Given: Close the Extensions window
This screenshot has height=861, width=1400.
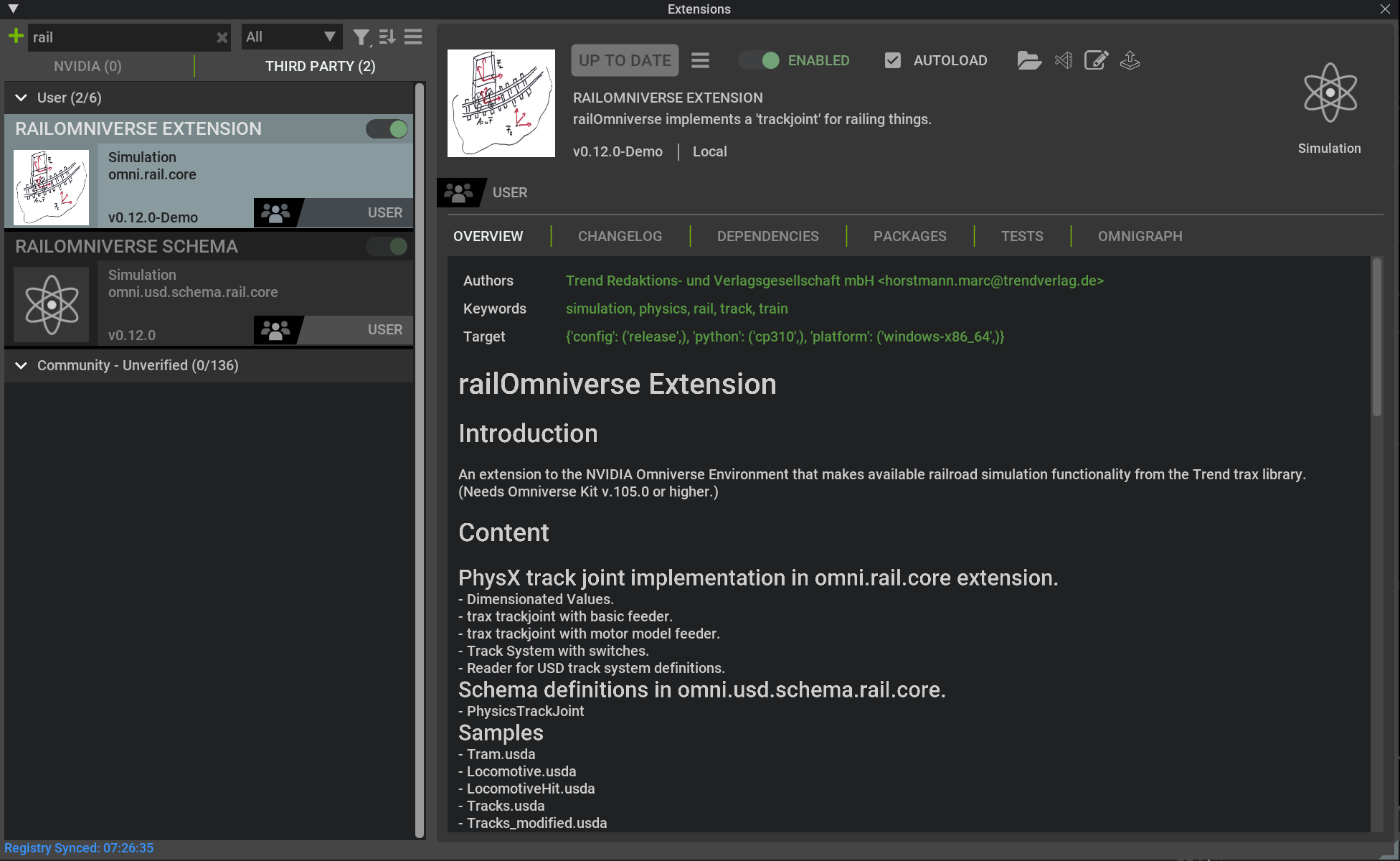Looking at the screenshot, I should click(1385, 9).
